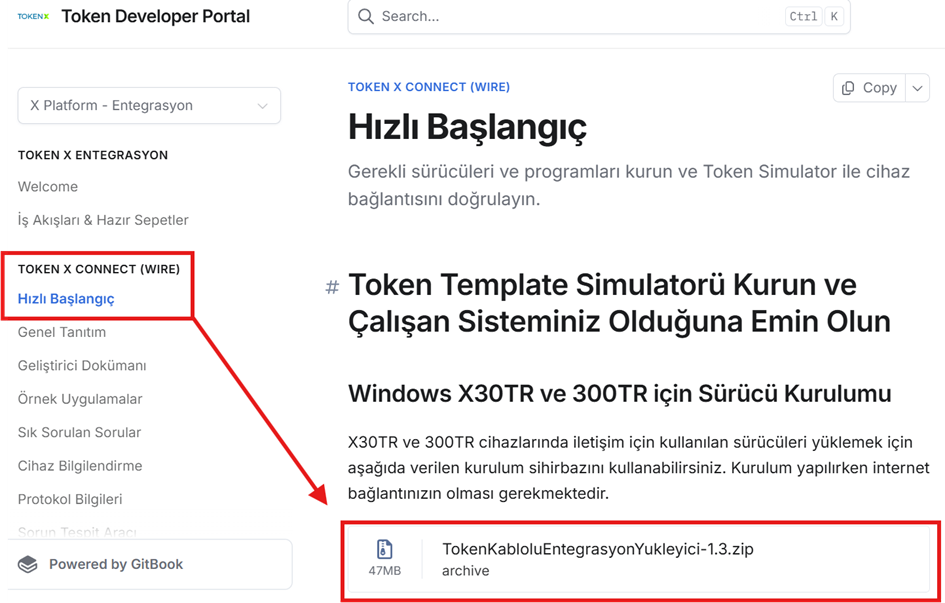The width and height of the screenshot is (945, 603).
Task: Click the search magnifier icon
Action: 366,16
